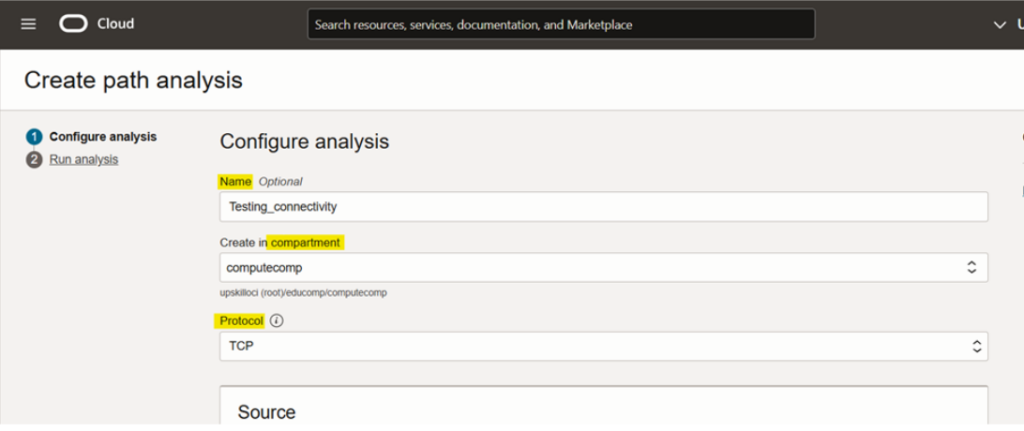Go to the Run analysis step

click(x=84, y=159)
